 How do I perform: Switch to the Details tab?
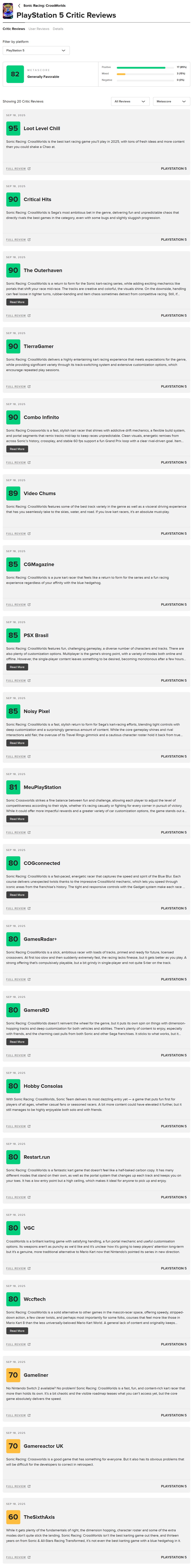tap(58, 29)
